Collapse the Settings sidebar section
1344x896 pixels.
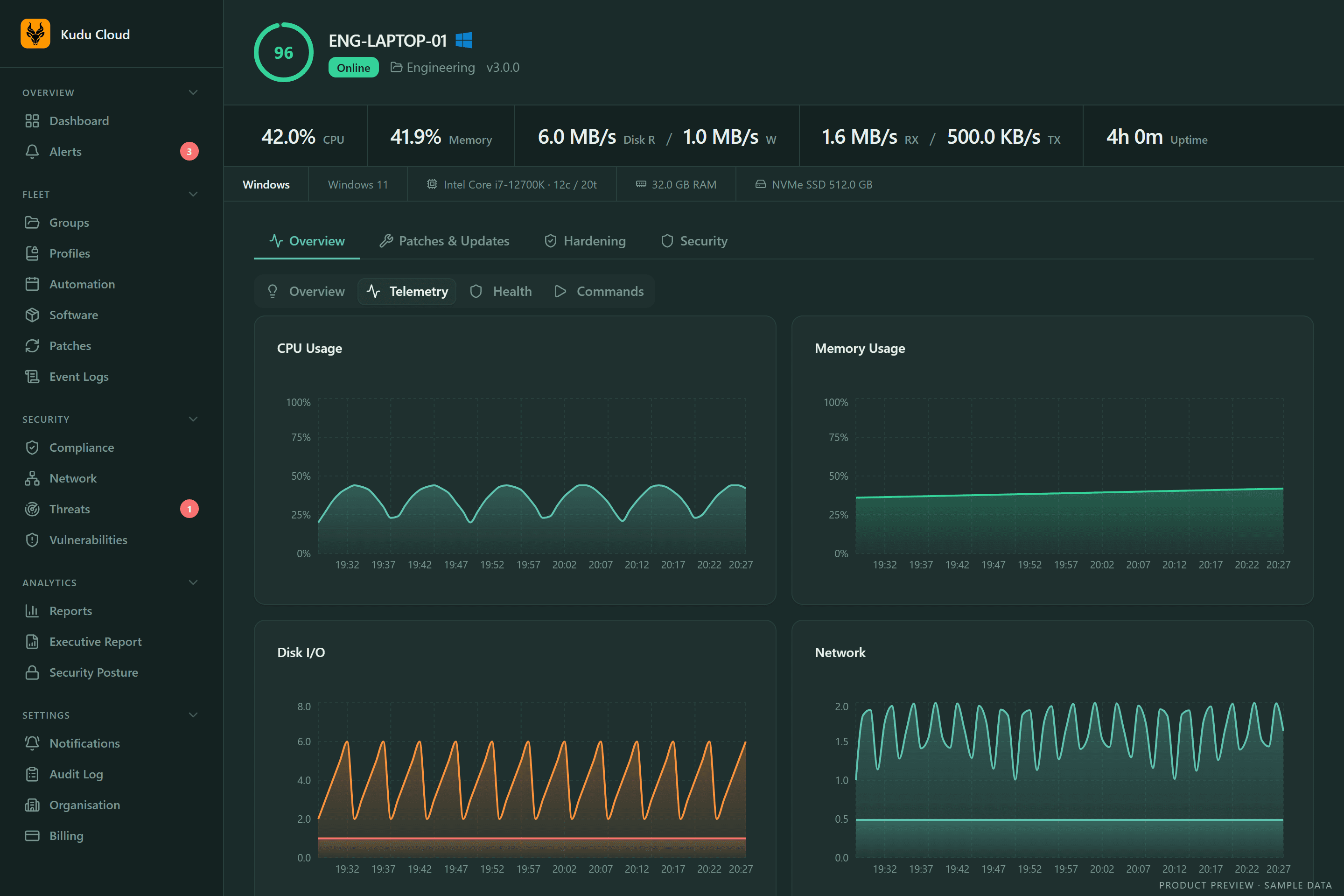coord(193,715)
